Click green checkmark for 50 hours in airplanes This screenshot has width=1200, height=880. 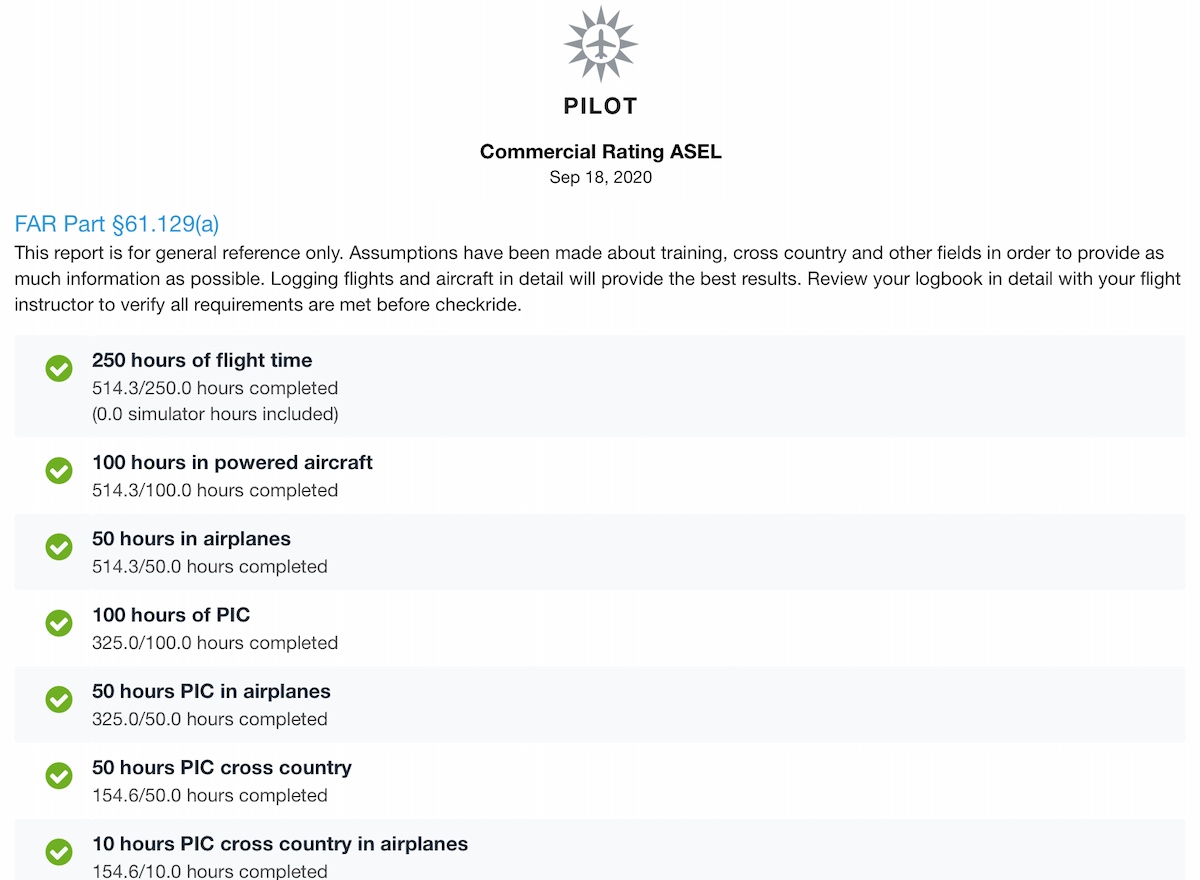tap(59, 547)
